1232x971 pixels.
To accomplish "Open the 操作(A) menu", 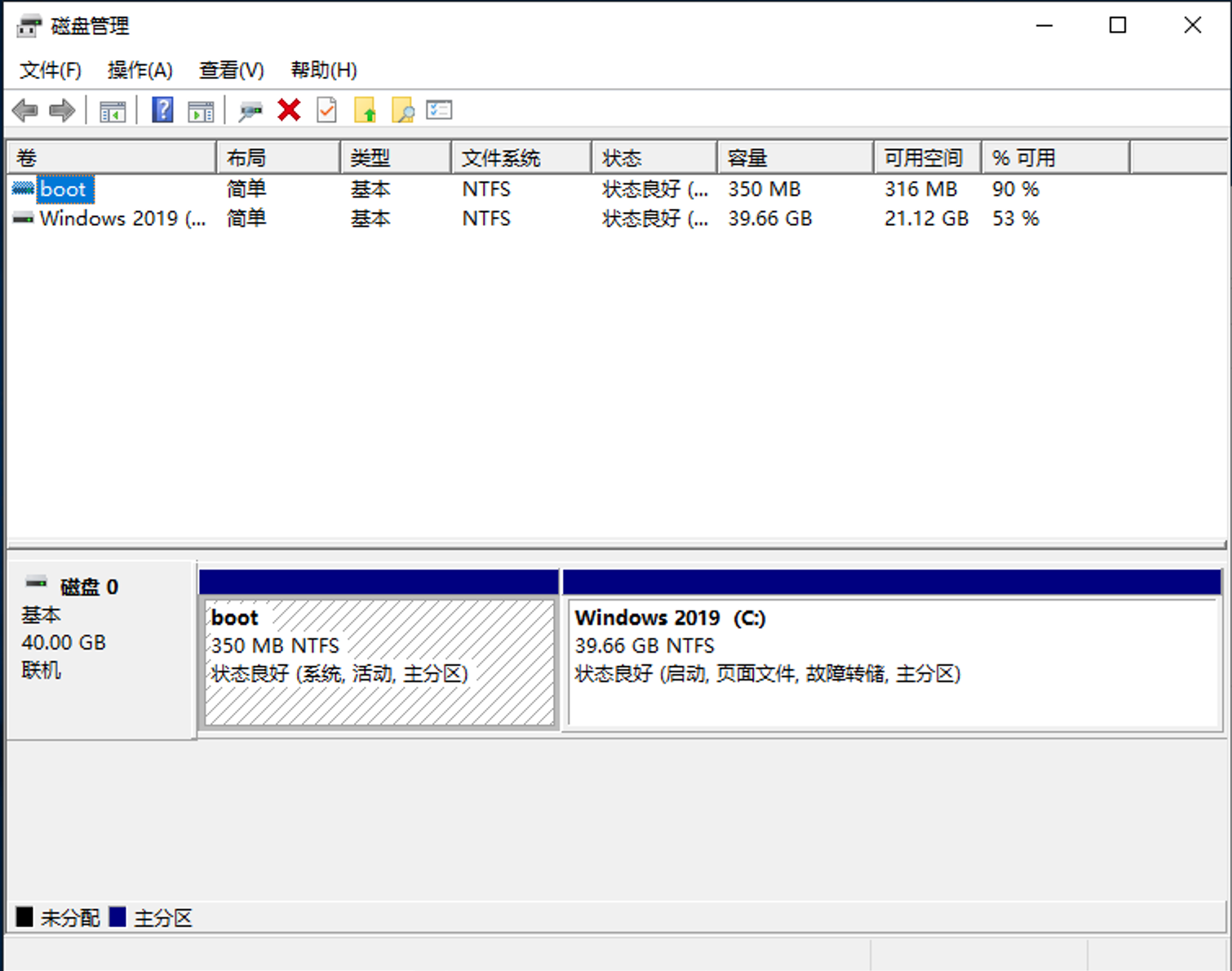I will coord(140,70).
